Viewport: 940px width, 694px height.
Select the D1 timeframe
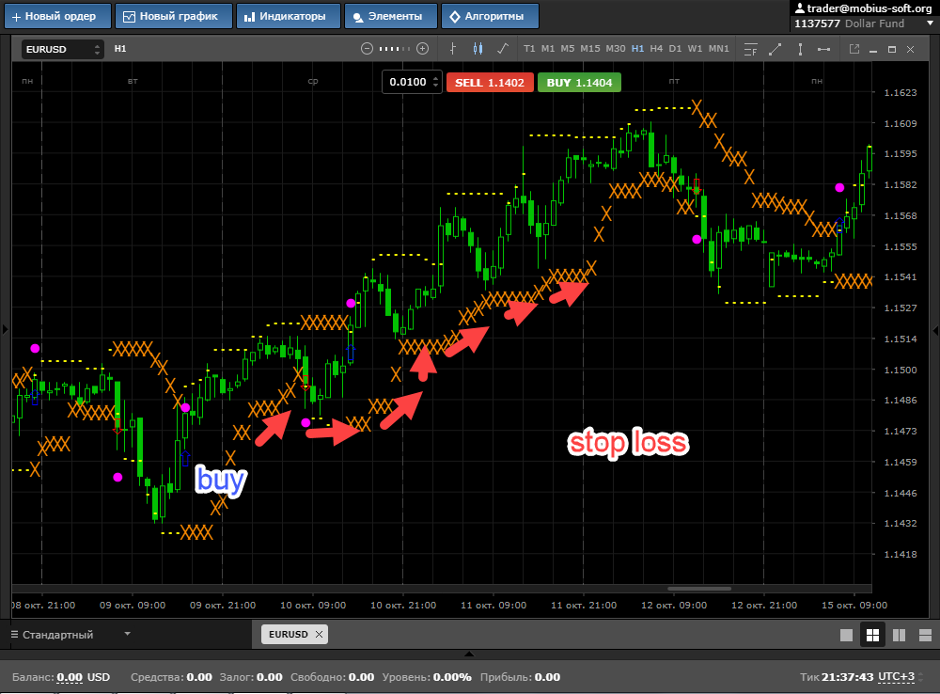point(675,49)
